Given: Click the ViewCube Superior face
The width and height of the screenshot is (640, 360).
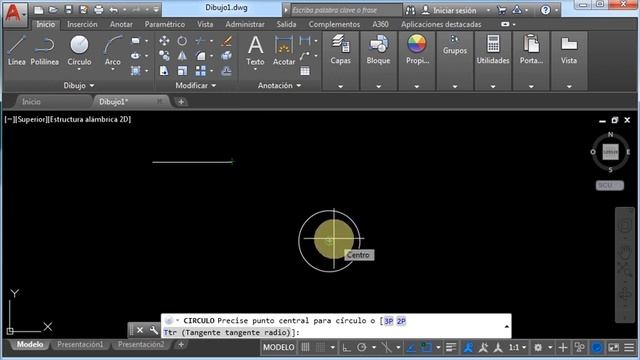Looking at the screenshot, I should (611, 152).
